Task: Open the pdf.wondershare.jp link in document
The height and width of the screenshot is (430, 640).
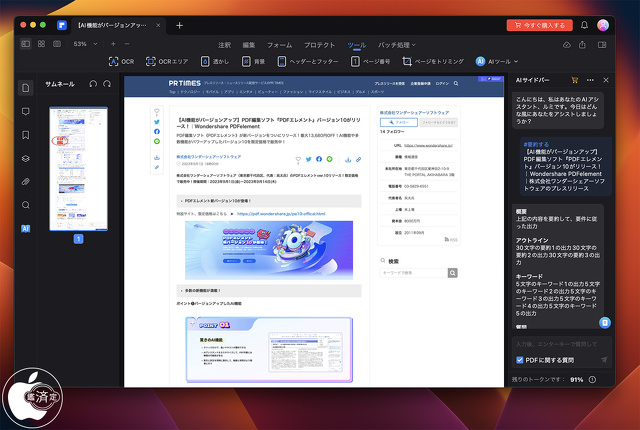Action: [281, 213]
